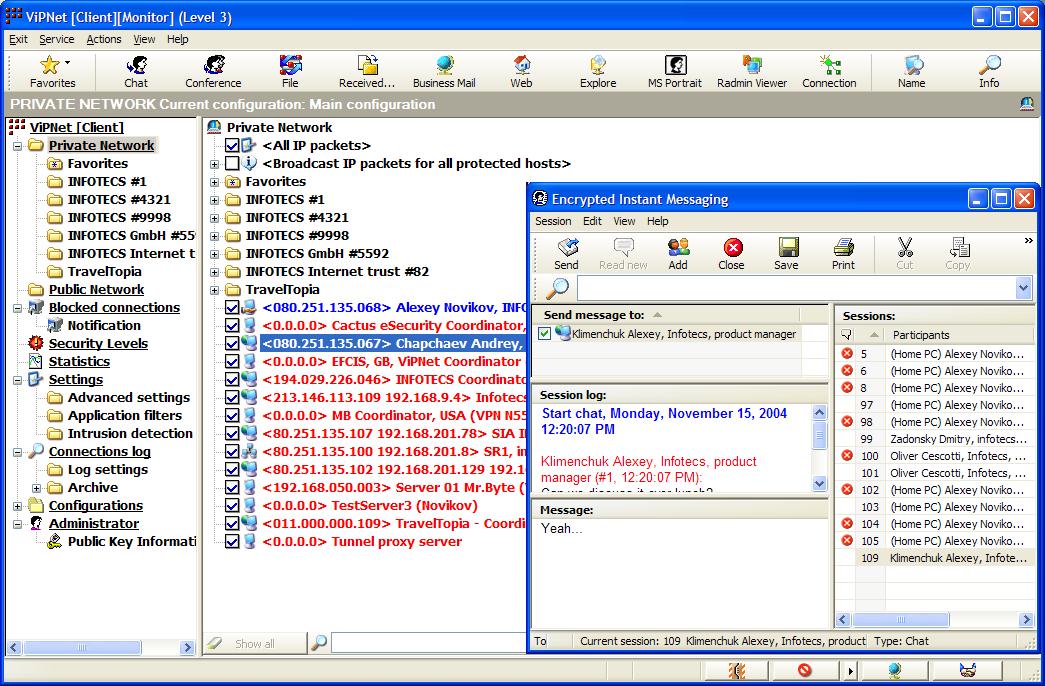Open the Favorites toolbar star icon
Screen dimensions: 1045x686
pos(49,65)
